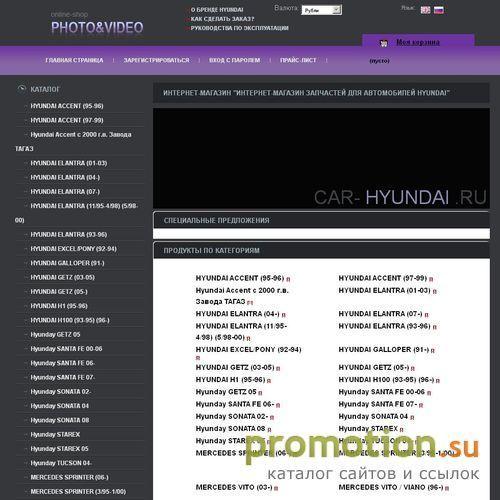500x500 pixels.
Task: Select Hyunday SANTA FE 06- in sidebar
Action: tap(62, 363)
